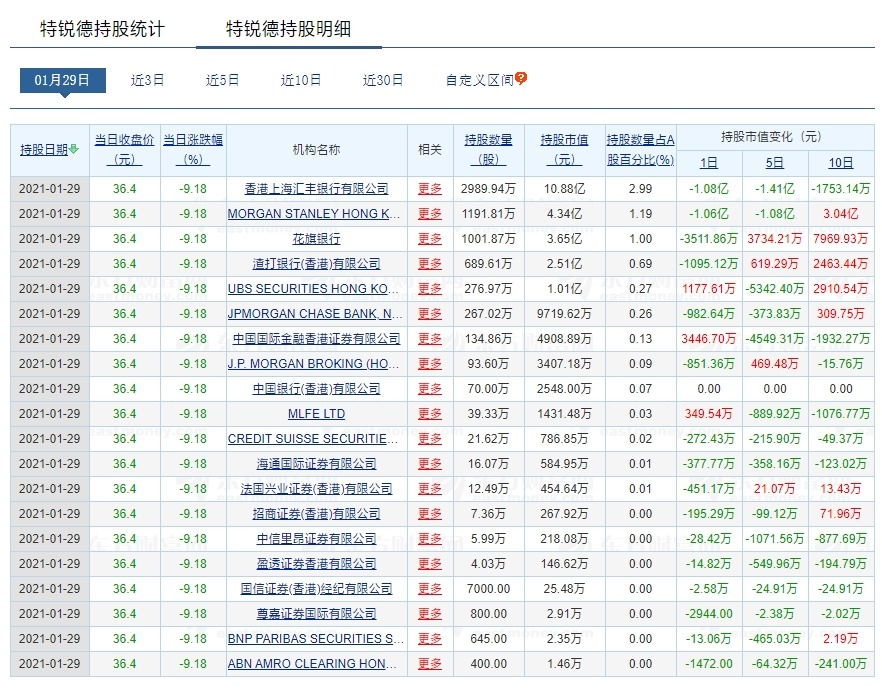This screenshot has height=698, width=882.
Task: Select the 近5日 range tab
Action: (222, 80)
